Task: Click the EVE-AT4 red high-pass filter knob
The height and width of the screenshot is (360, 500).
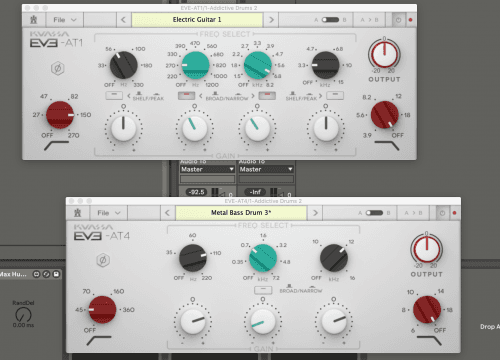Action: (x=102, y=310)
